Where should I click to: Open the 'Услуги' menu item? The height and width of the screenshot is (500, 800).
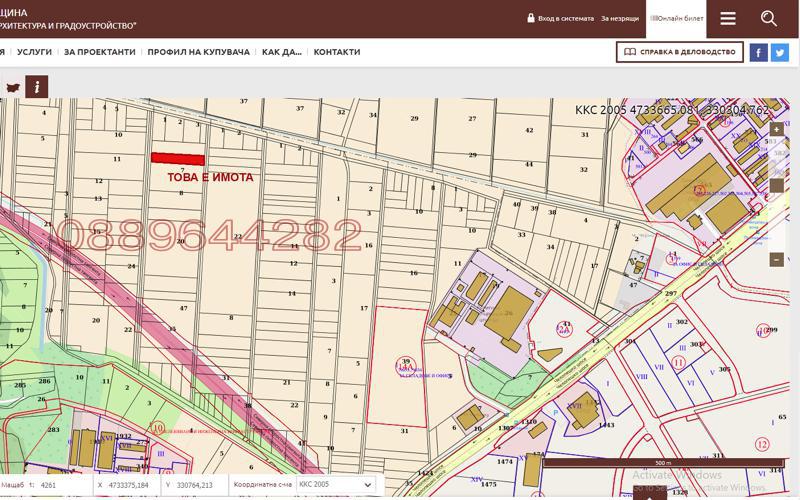tap(34, 52)
